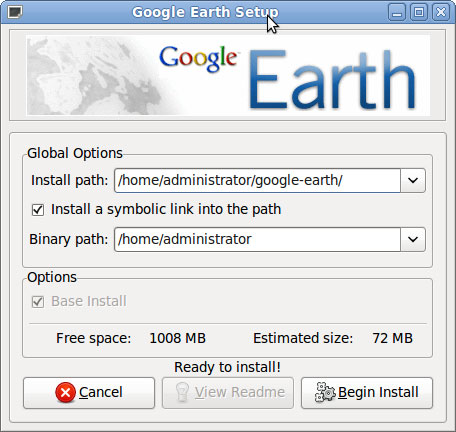The width and height of the screenshot is (456, 432).
Task: Click the Begin Install button
Action: (x=367, y=393)
